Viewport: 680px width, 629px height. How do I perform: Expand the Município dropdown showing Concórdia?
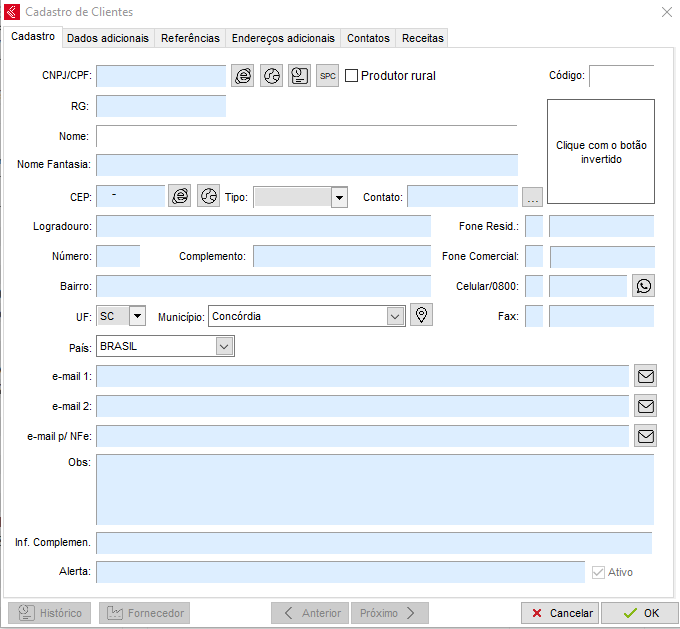click(395, 317)
